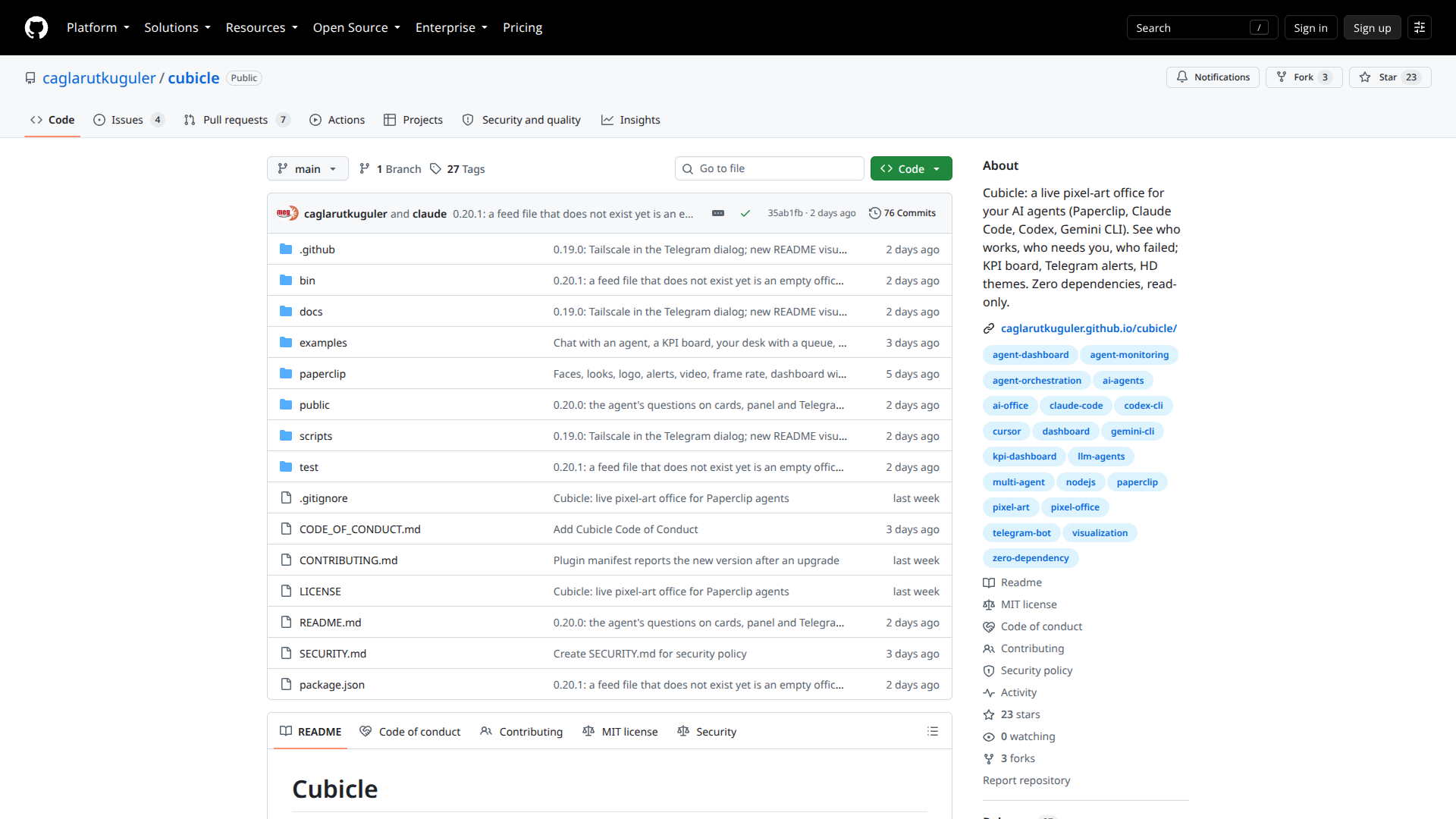Open commit history of 76 Commits

902,213
